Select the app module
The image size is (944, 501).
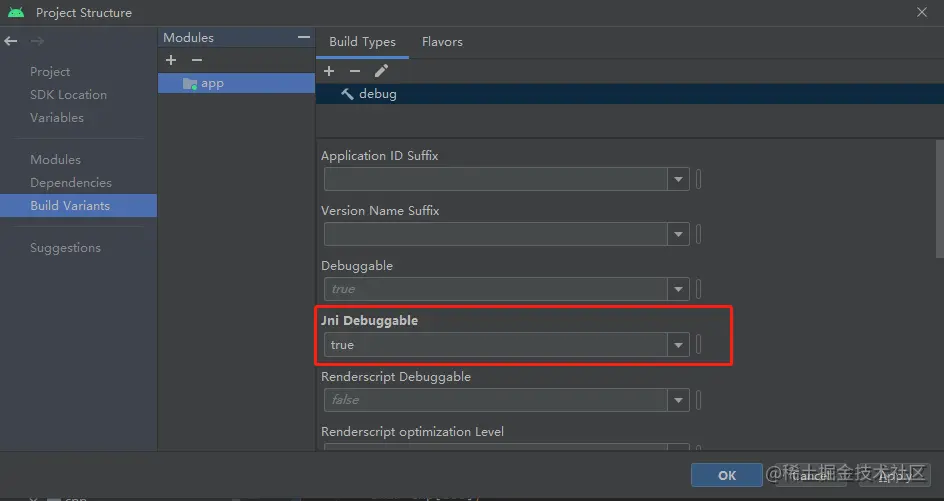(x=212, y=83)
